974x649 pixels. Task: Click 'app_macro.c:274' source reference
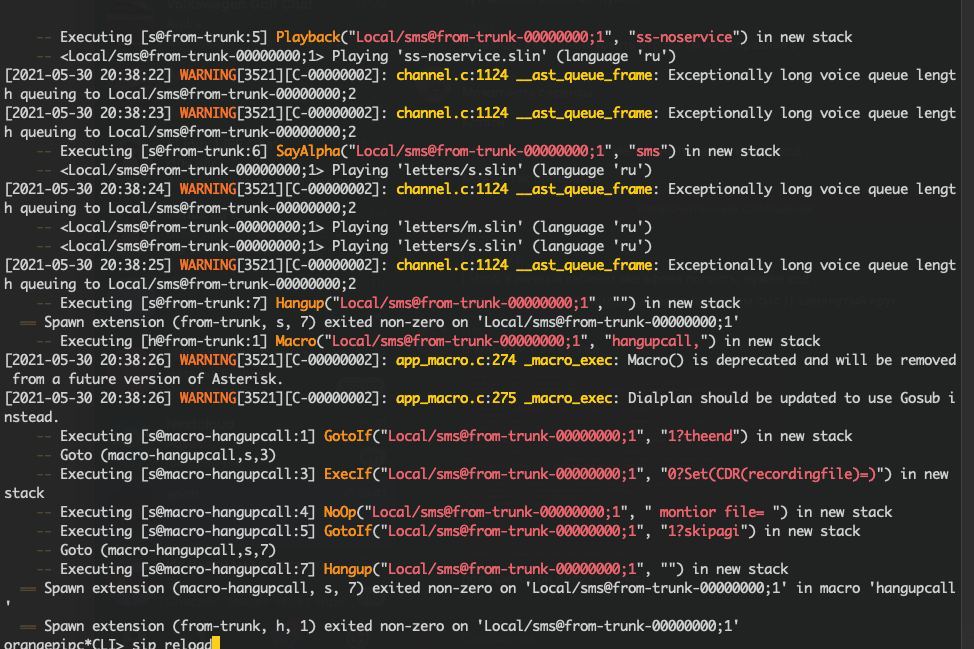(x=456, y=360)
